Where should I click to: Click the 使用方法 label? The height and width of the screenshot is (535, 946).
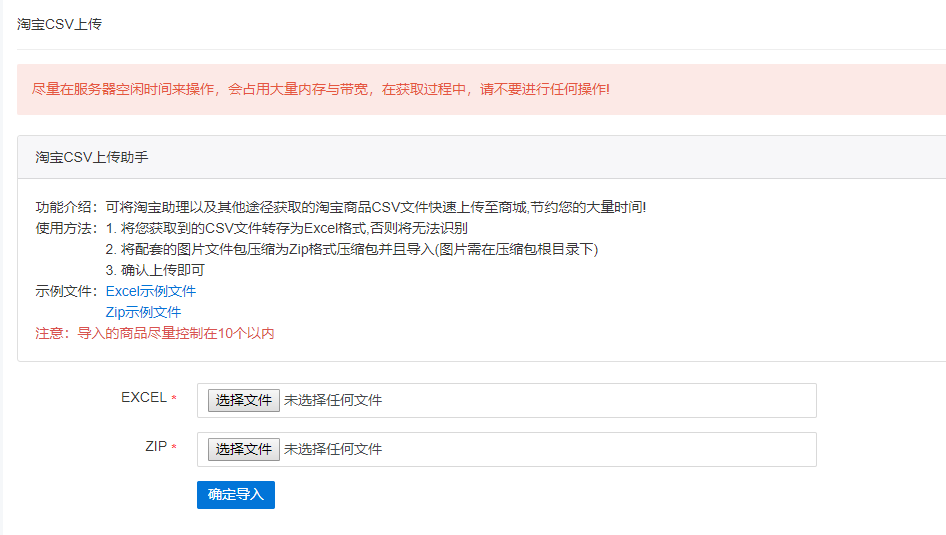(x=66, y=229)
